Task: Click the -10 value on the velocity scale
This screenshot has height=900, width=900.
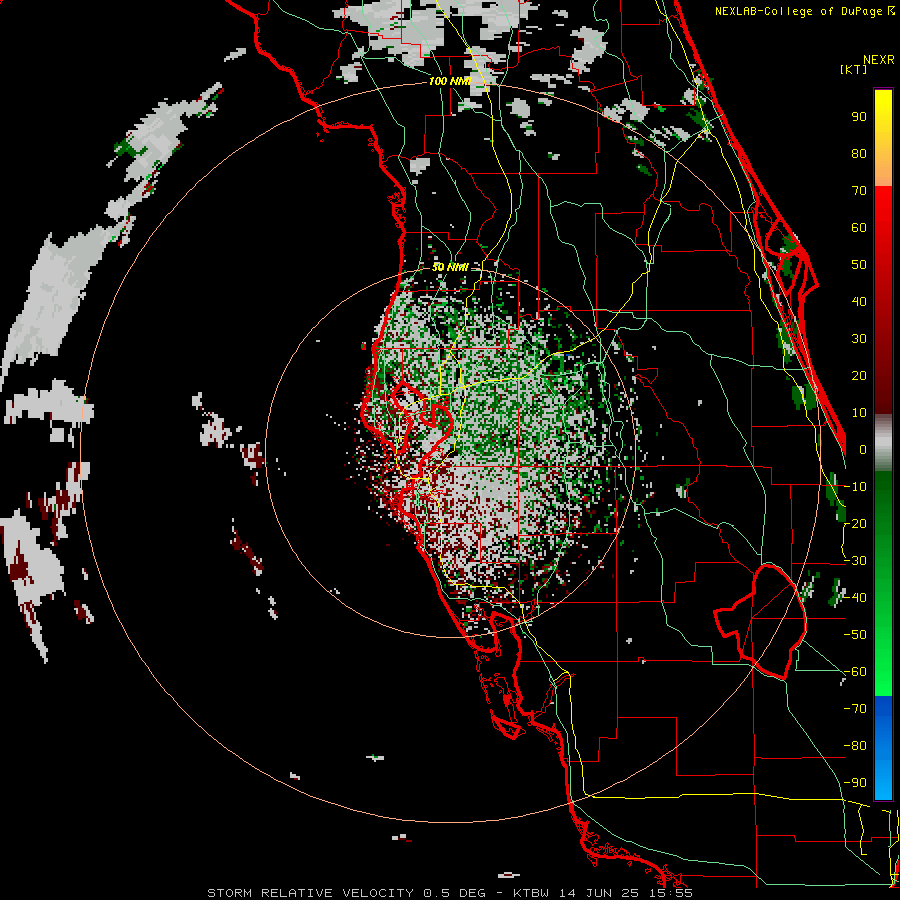Action: point(855,487)
